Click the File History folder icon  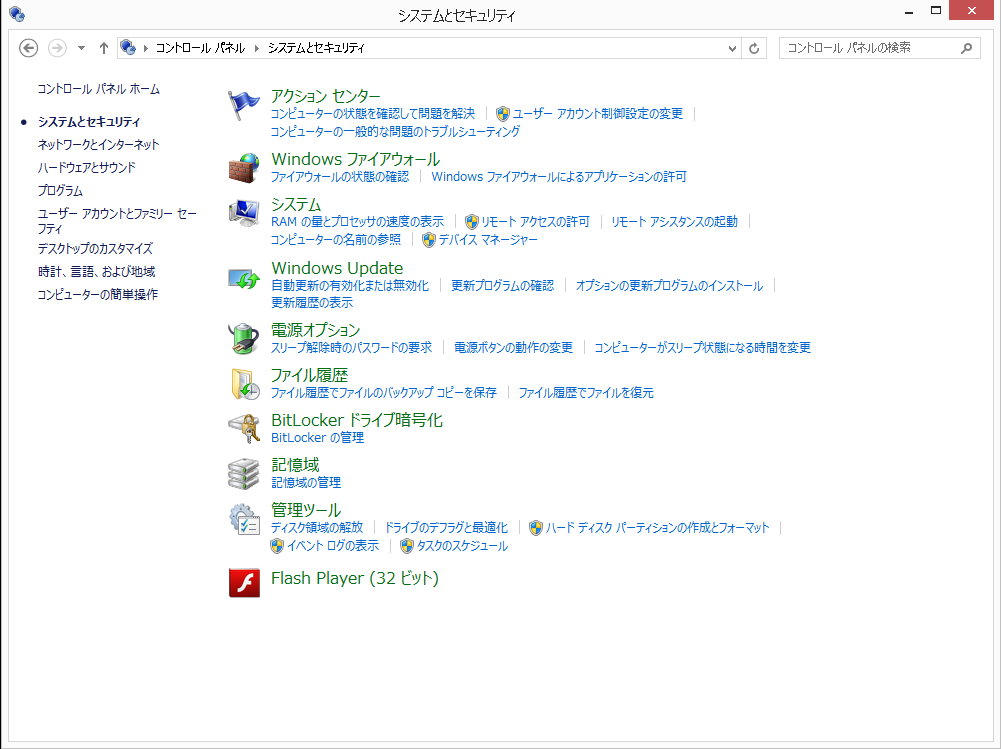click(244, 384)
